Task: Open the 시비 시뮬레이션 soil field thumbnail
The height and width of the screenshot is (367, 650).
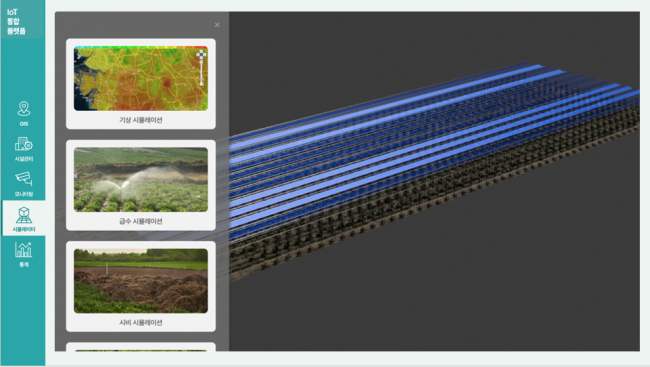Action: [141, 281]
